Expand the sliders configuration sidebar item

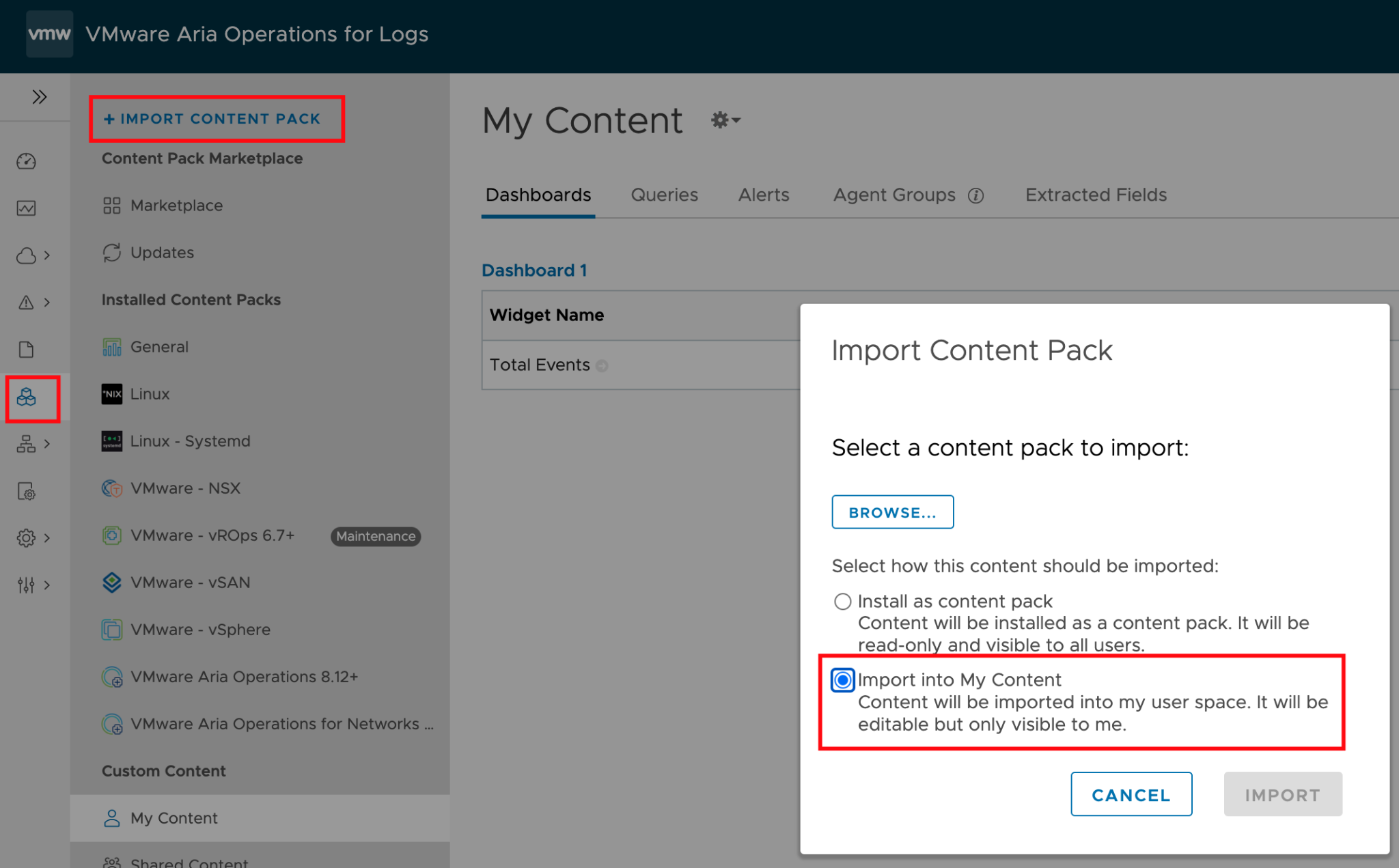tap(26, 585)
